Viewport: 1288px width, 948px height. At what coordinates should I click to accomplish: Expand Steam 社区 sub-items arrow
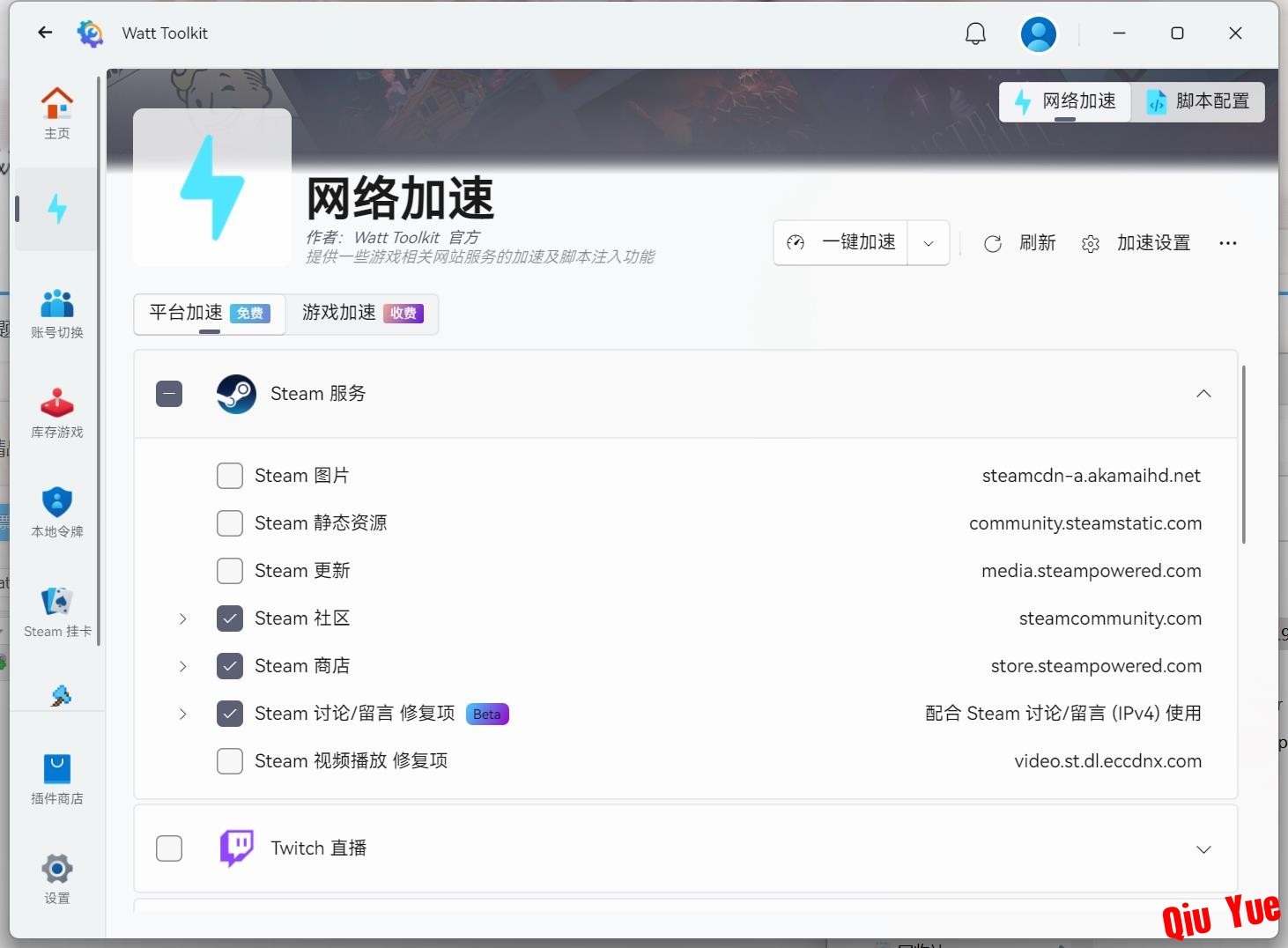[x=182, y=618]
